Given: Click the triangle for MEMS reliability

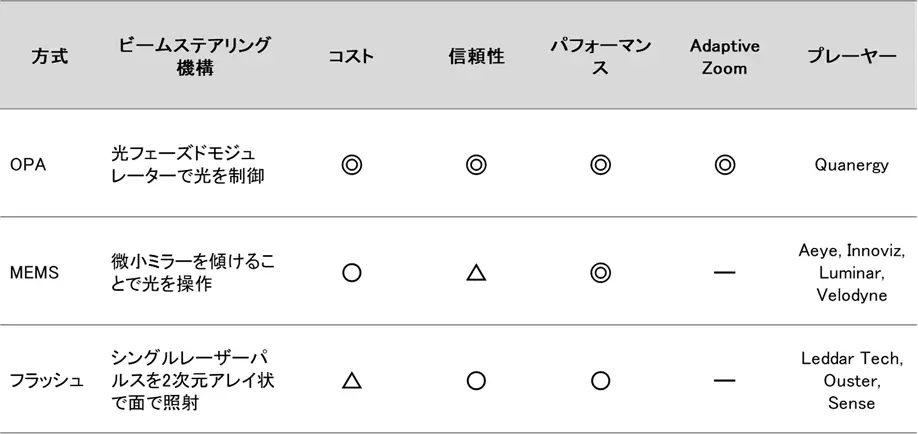Looking at the screenshot, I should pos(476,272).
